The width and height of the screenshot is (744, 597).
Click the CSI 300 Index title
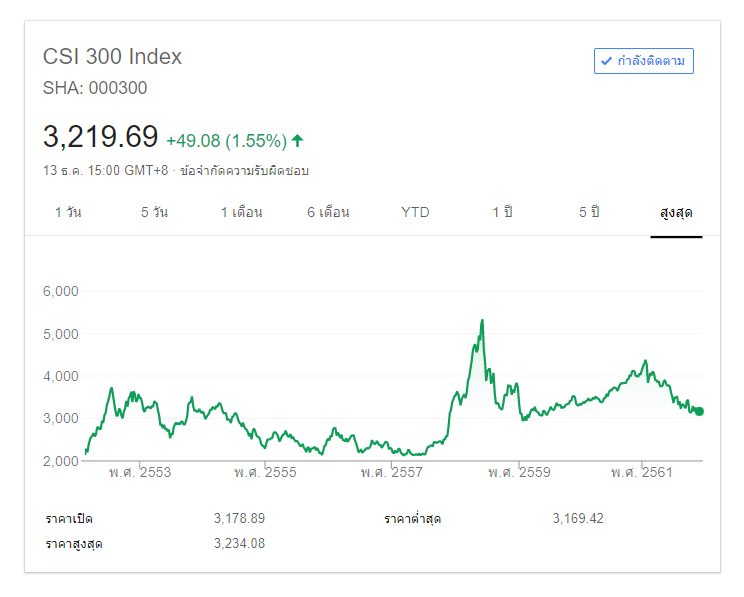(x=112, y=57)
